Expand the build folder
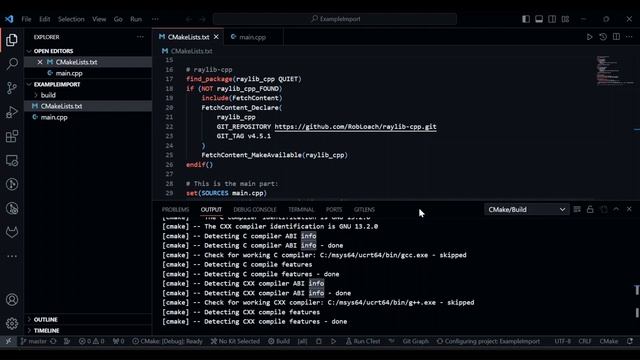 click(48, 95)
